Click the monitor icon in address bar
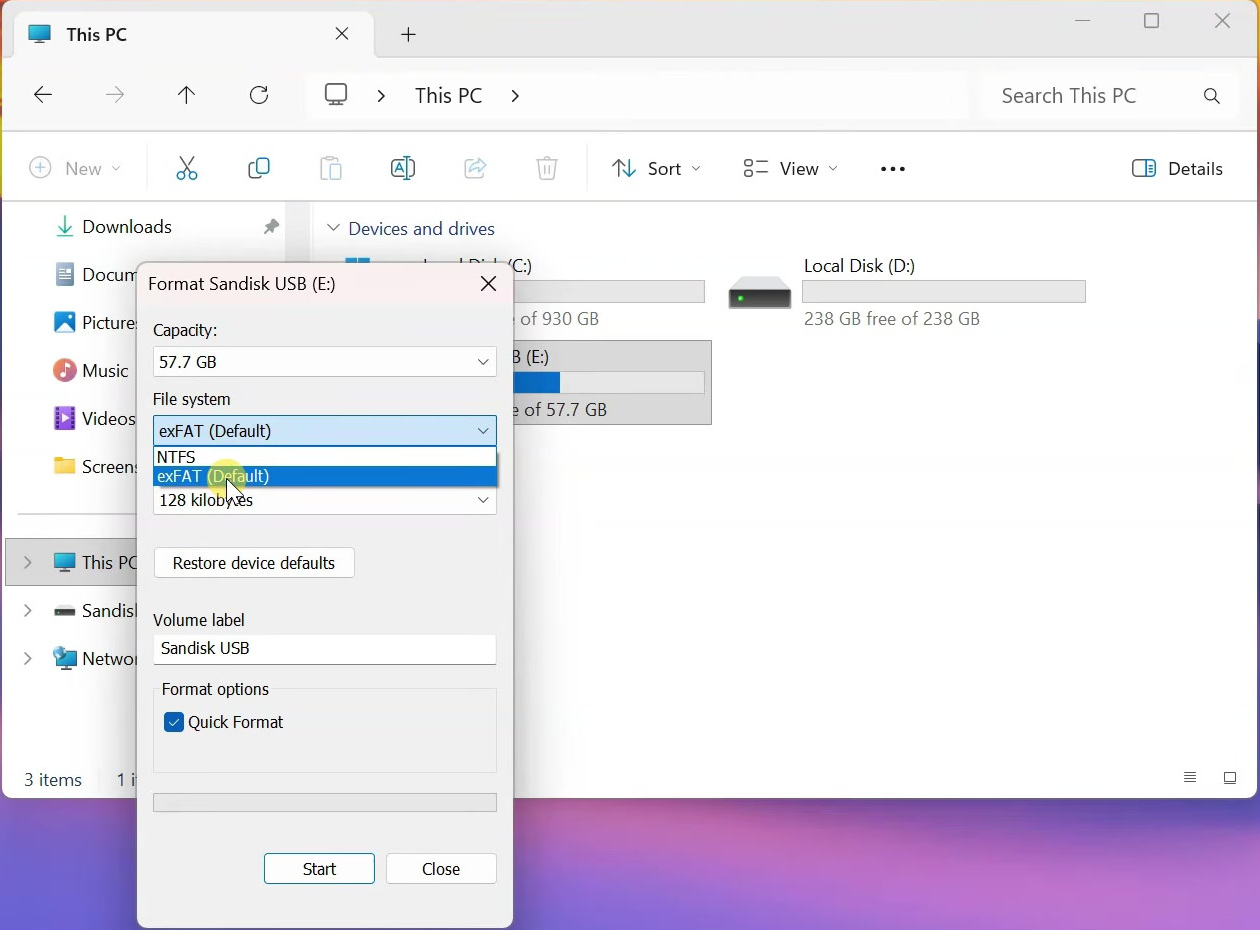This screenshot has width=1260, height=930. pos(336,95)
